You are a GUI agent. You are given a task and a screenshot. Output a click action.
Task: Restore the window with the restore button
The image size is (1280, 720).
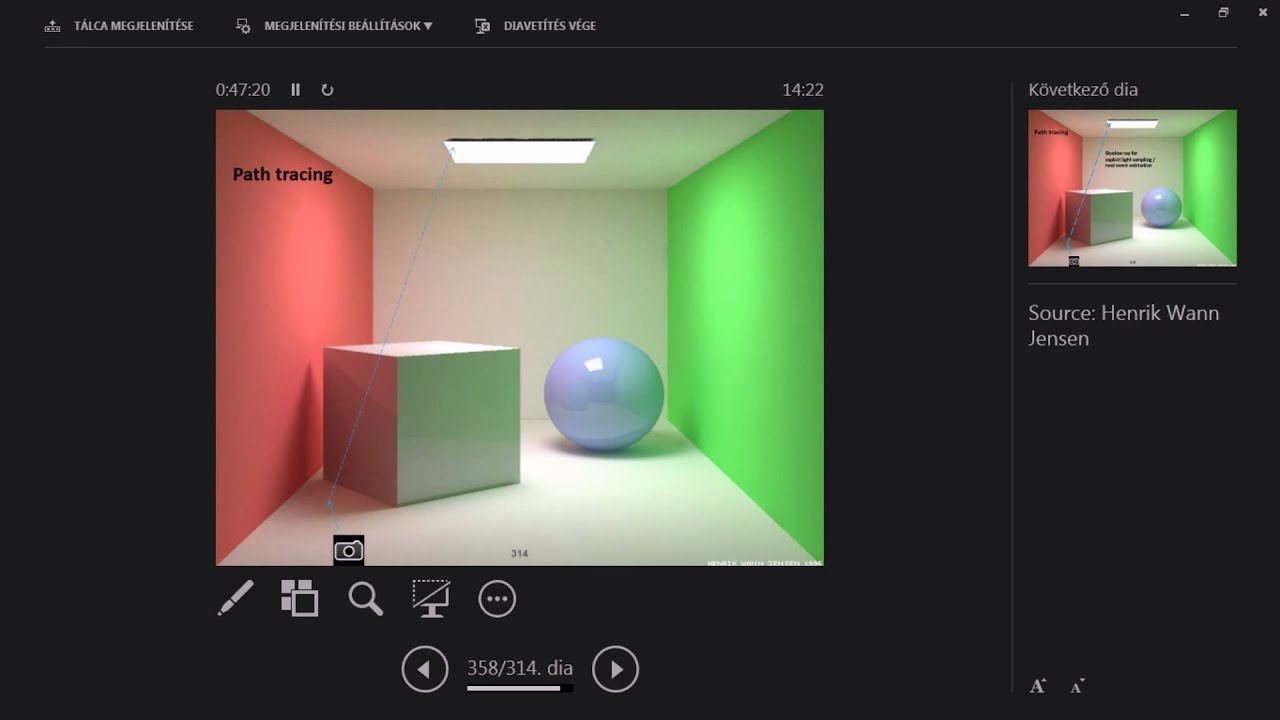coord(1222,12)
